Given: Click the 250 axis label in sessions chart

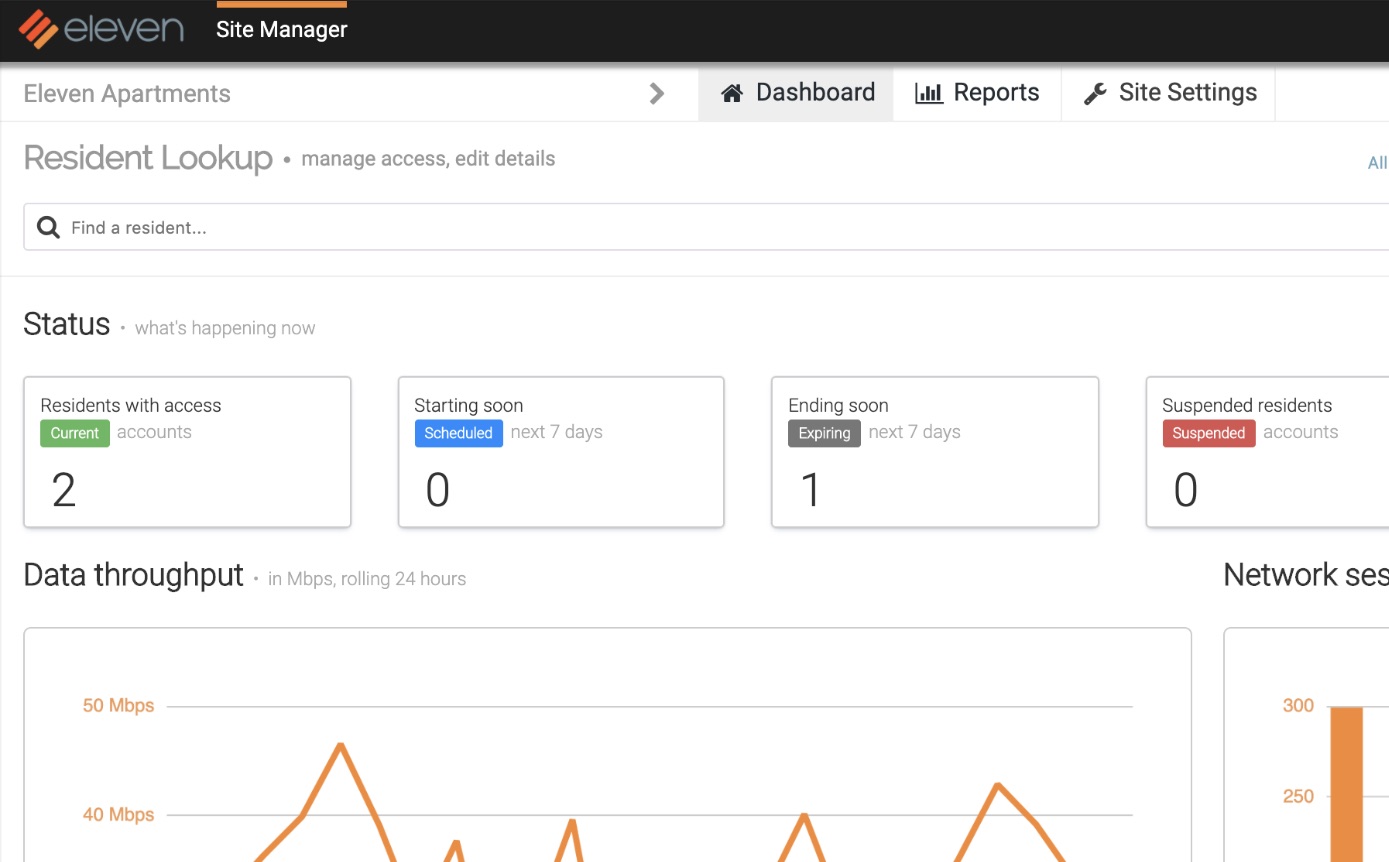Looking at the screenshot, I should pyautogui.click(x=1298, y=796).
